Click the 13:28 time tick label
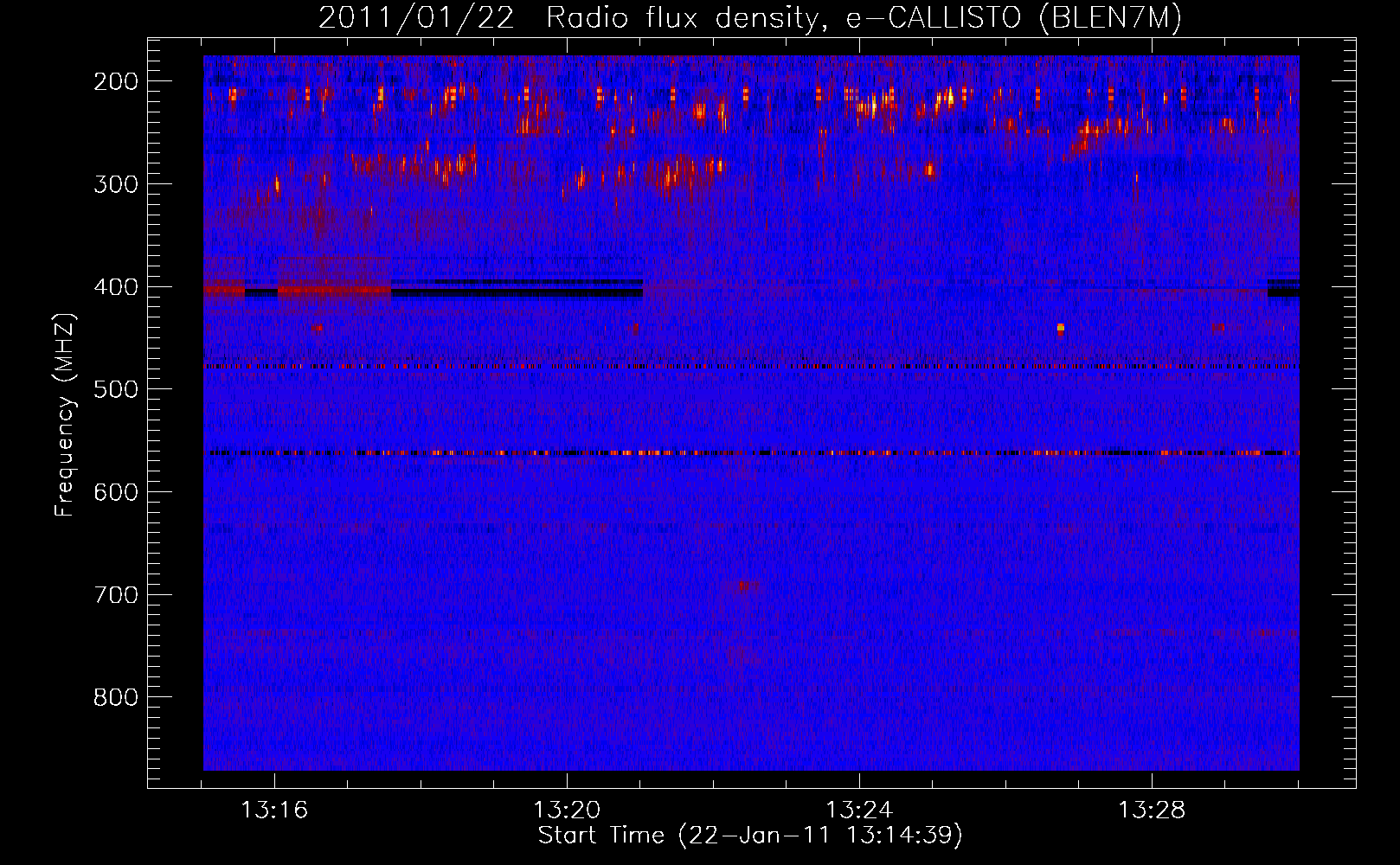 coord(1152,811)
